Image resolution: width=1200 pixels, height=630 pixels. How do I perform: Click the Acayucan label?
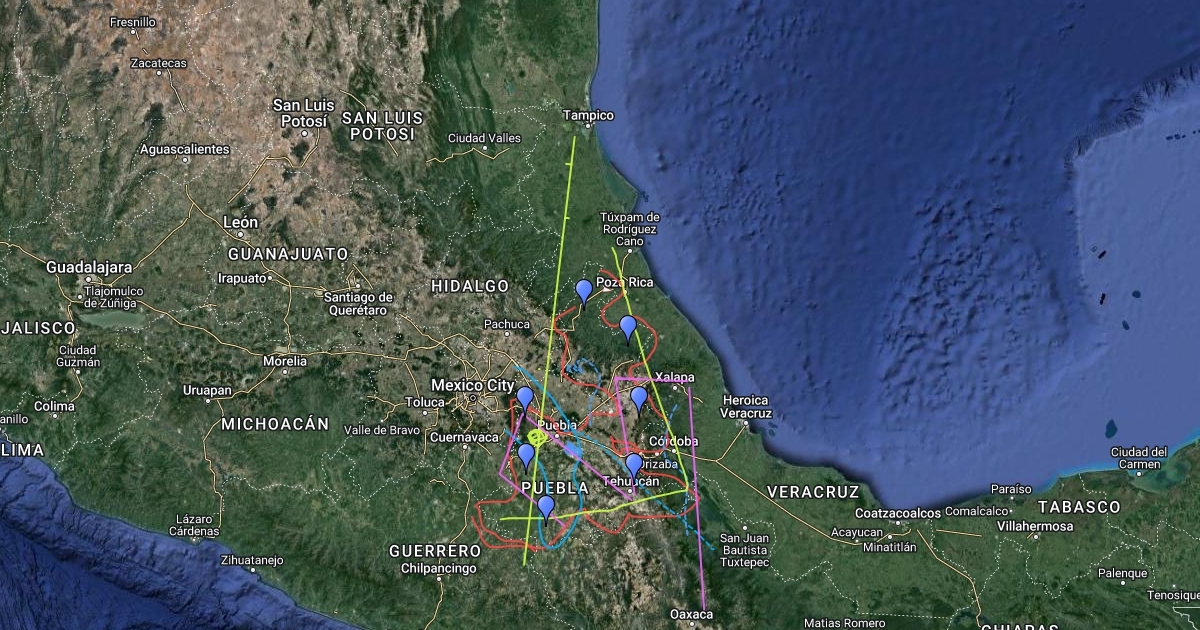(858, 532)
